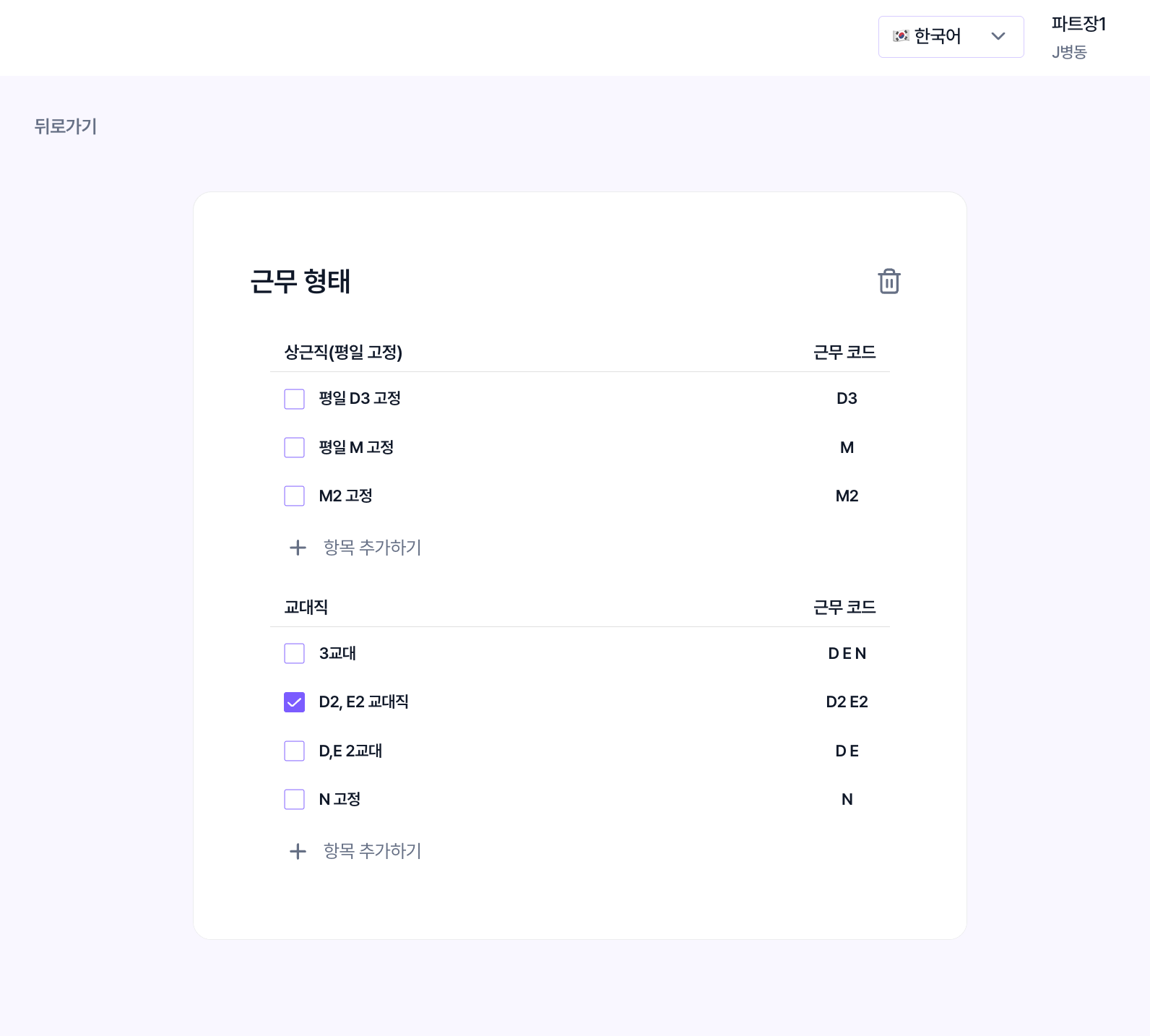1150x1036 pixels.
Task: Check the 3교대 checkbox
Action: coord(294,653)
